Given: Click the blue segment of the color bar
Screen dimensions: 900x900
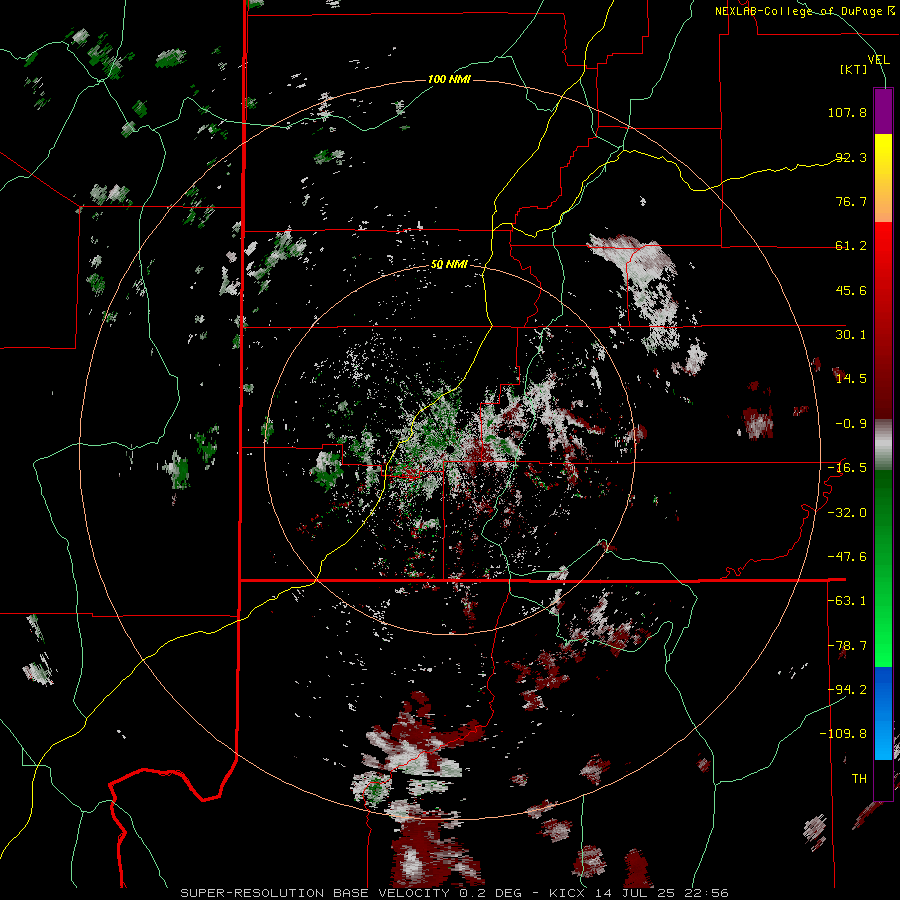Looking at the screenshot, I should (x=883, y=712).
